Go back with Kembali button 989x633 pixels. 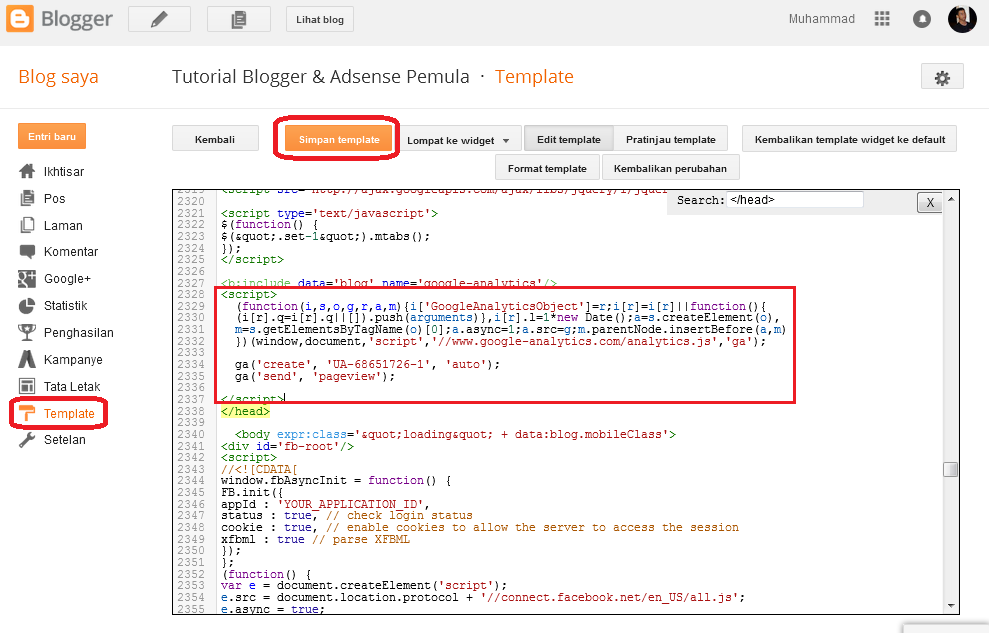click(215, 139)
